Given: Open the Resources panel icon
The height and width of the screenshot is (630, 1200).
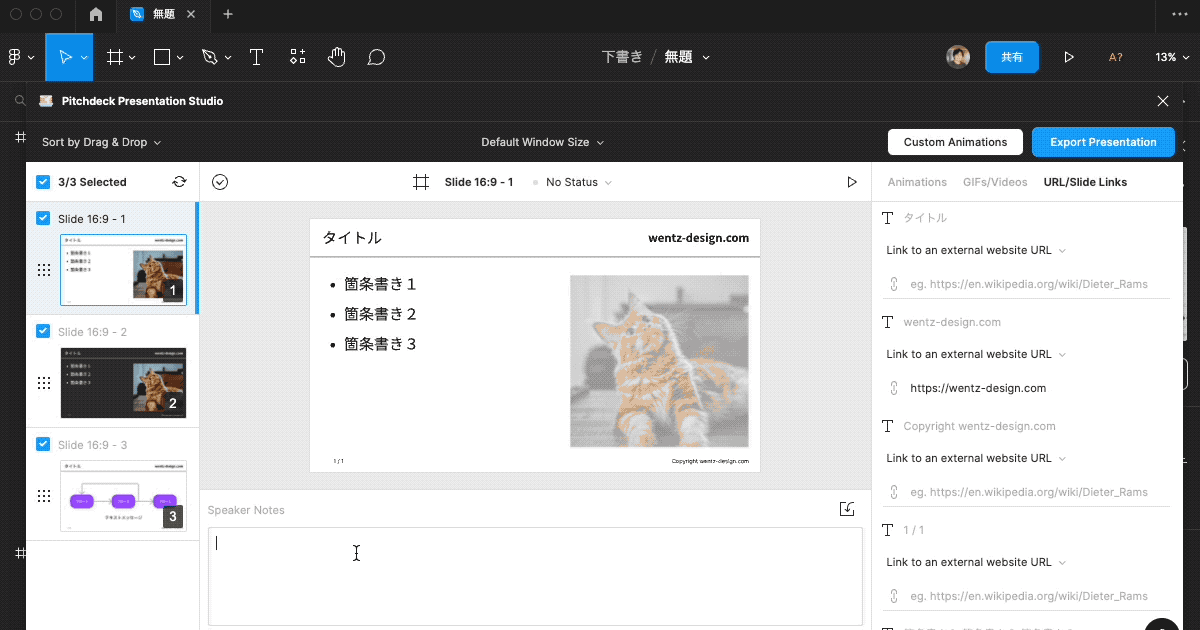Looking at the screenshot, I should [296, 57].
